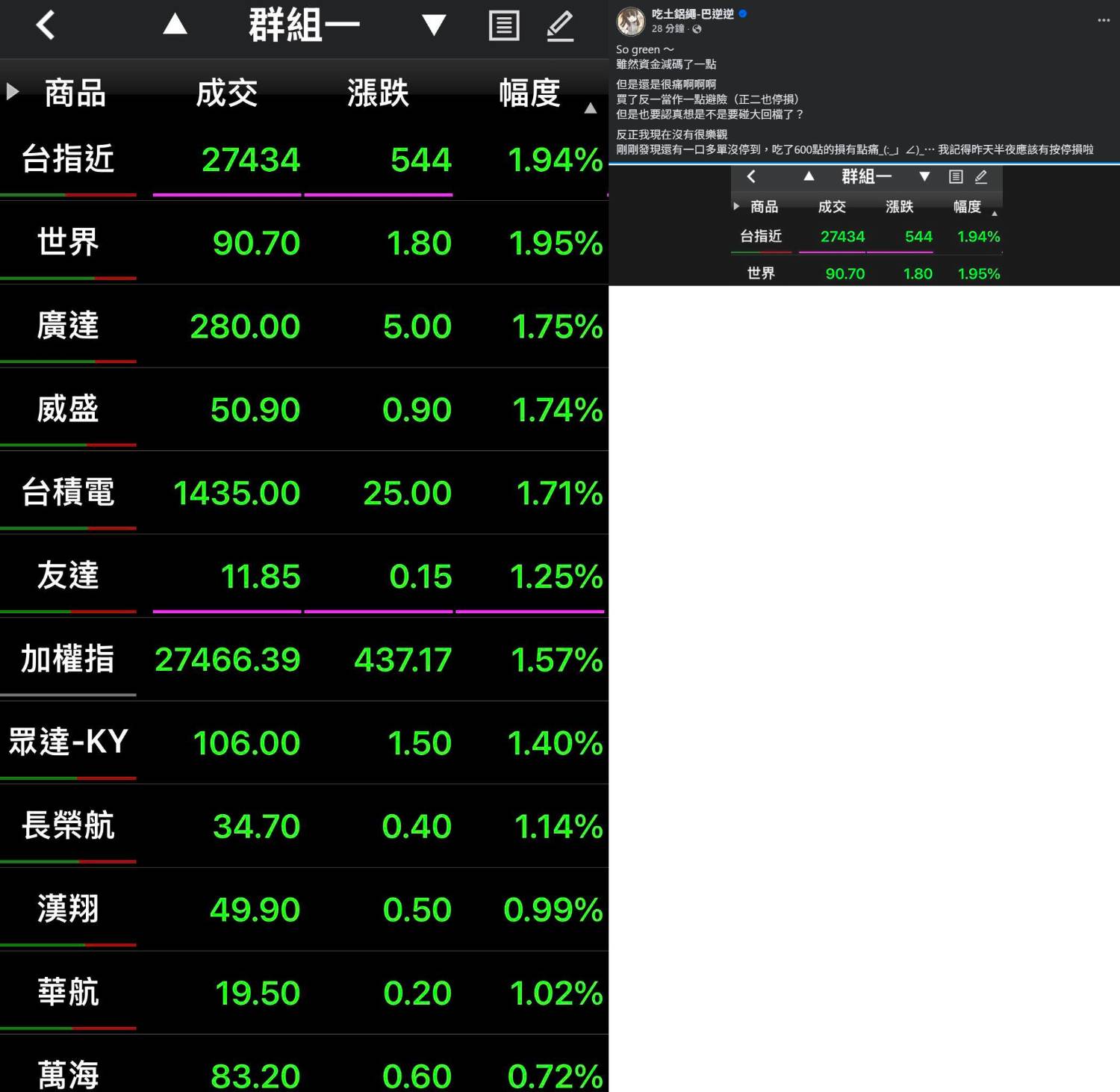
Task: Select the 漲跌 column header
Action: 378,94
